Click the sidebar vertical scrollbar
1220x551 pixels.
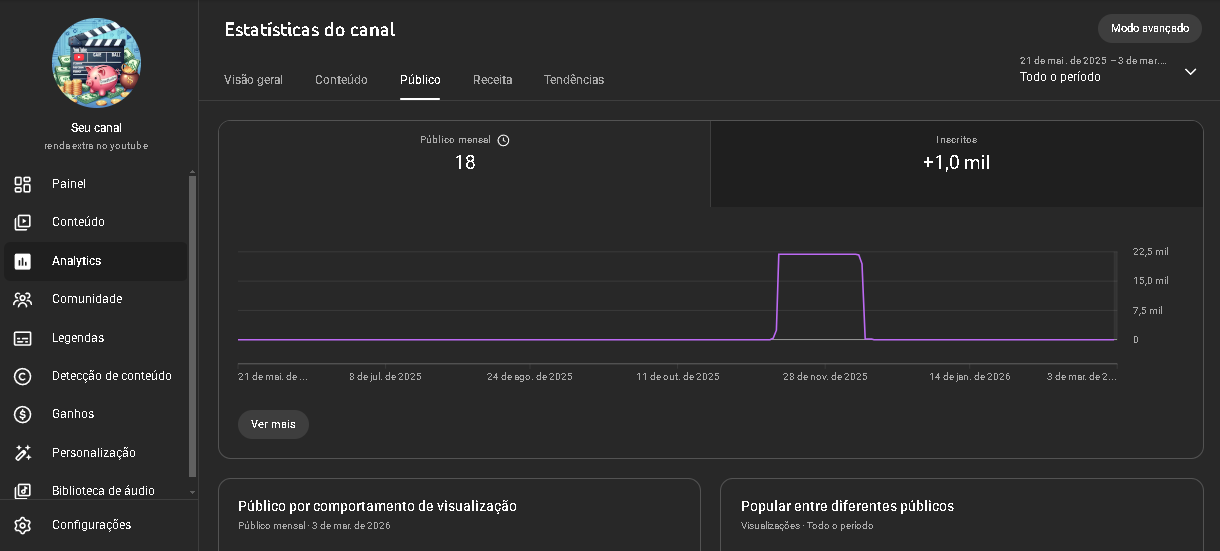193,325
